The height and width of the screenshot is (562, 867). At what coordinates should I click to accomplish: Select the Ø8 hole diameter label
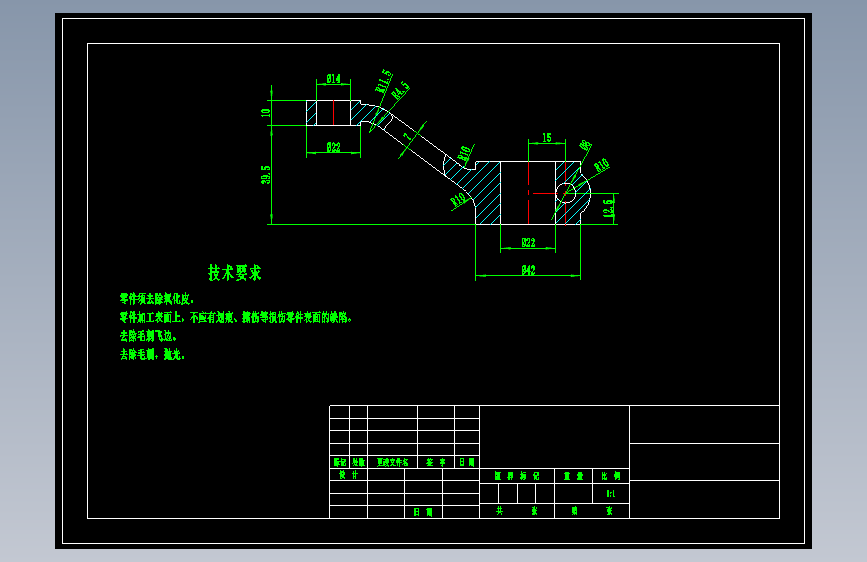(x=586, y=146)
